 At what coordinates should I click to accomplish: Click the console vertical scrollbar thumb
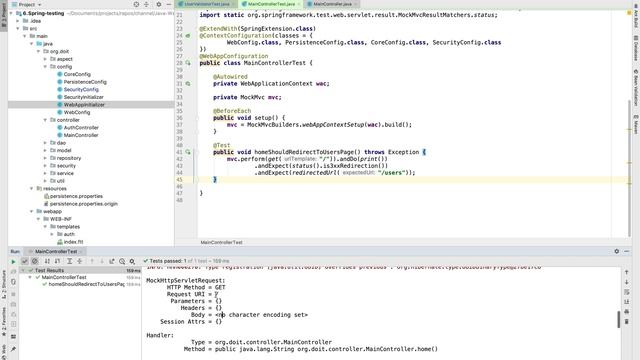619,319
